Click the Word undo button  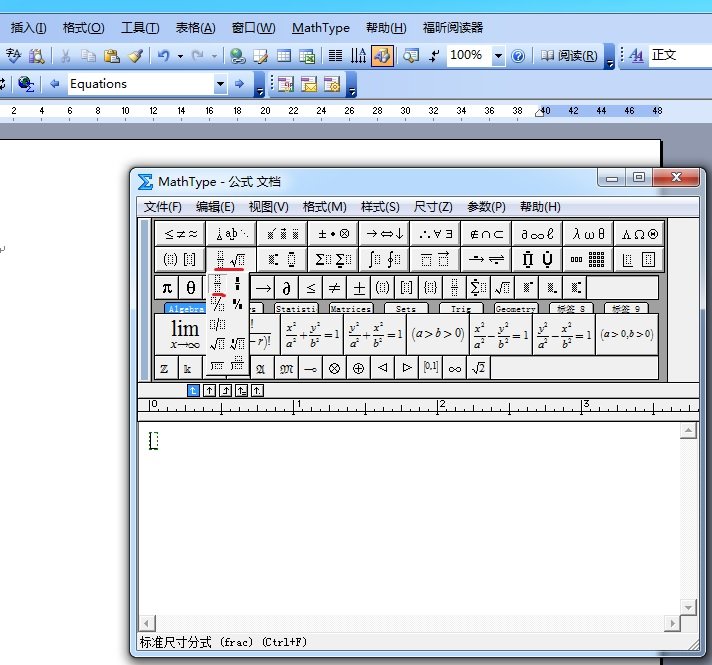click(163, 56)
